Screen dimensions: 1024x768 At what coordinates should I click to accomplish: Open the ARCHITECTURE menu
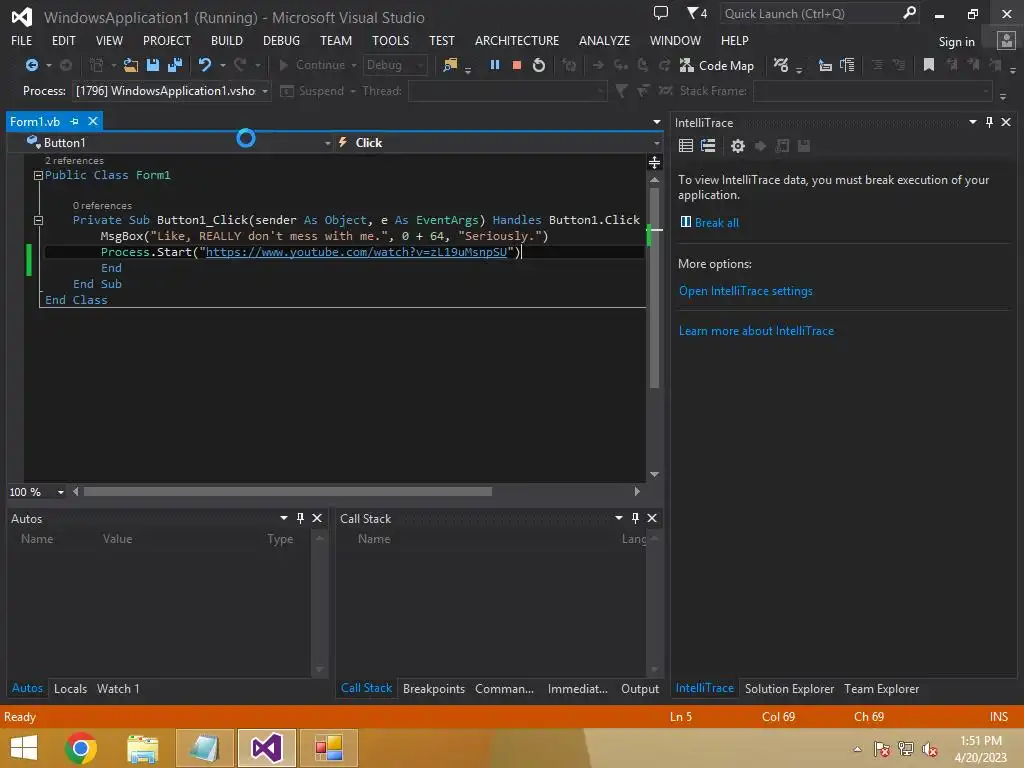pyautogui.click(x=517, y=40)
